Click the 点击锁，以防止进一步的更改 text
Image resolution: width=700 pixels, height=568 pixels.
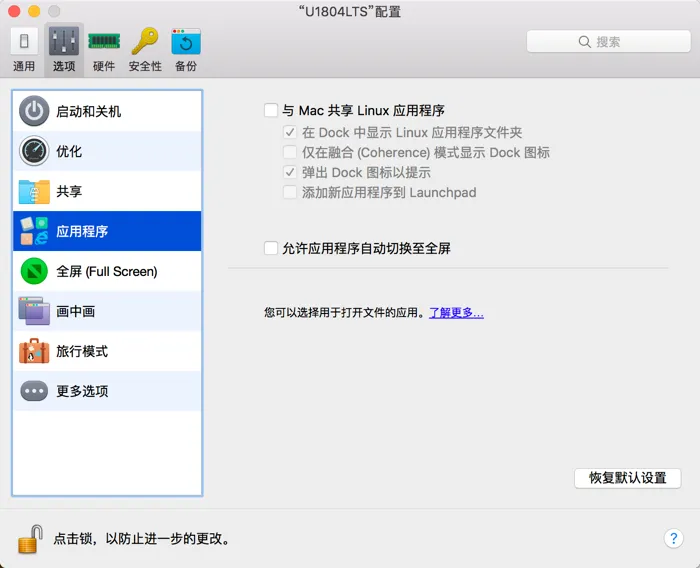pos(142,539)
